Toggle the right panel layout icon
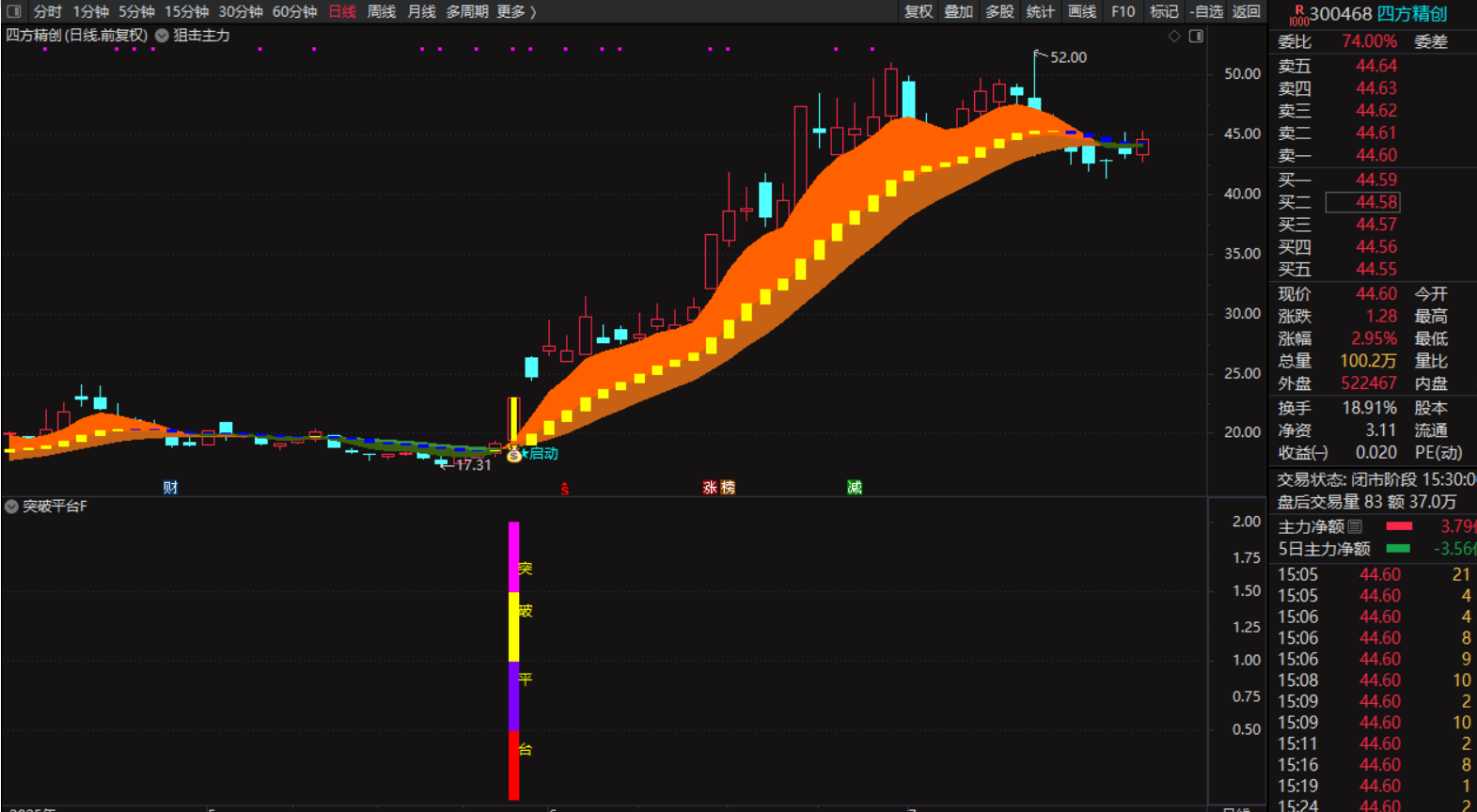Image resolution: width=1477 pixels, height=812 pixels. click(1196, 36)
